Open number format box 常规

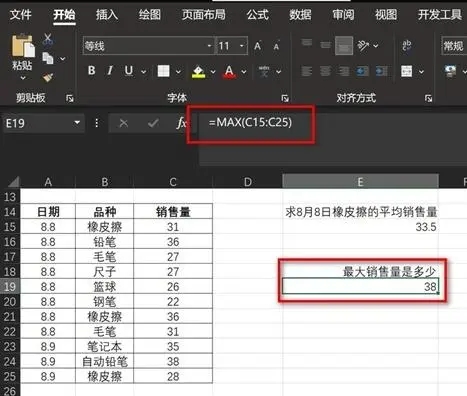(454, 46)
